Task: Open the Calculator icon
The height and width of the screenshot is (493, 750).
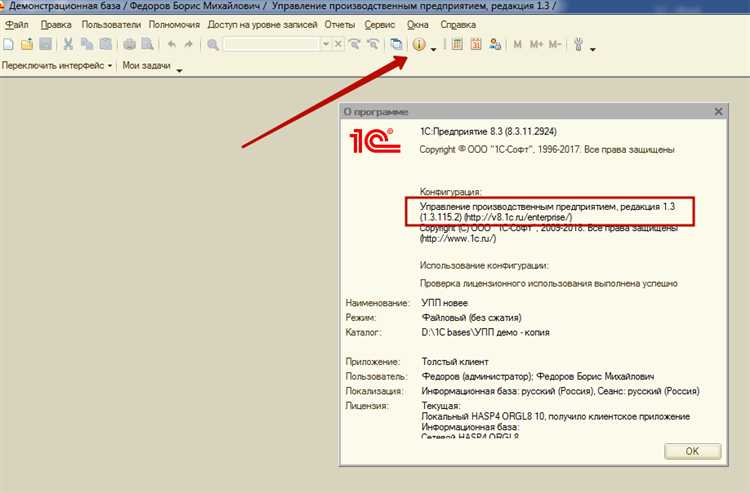Action: coord(457,44)
